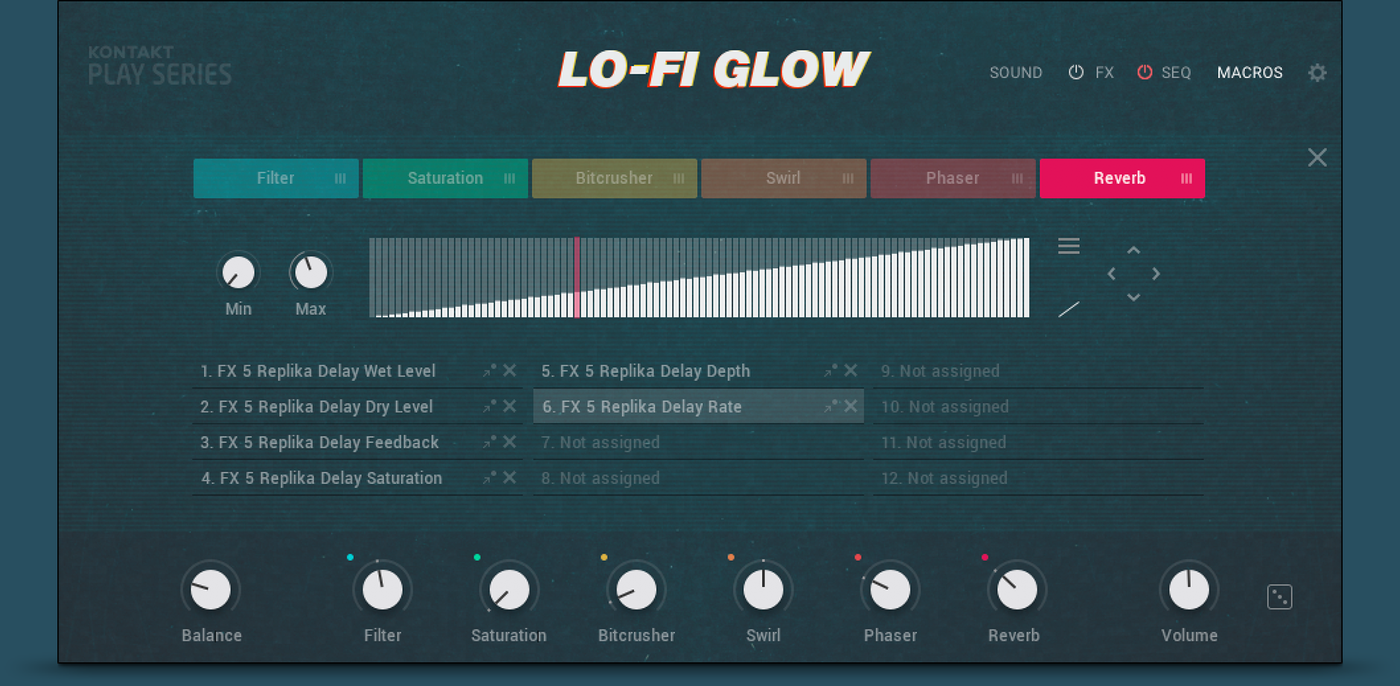The height and width of the screenshot is (686, 1400).
Task: Open the curve hamburger menu icon
Action: (1069, 246)
